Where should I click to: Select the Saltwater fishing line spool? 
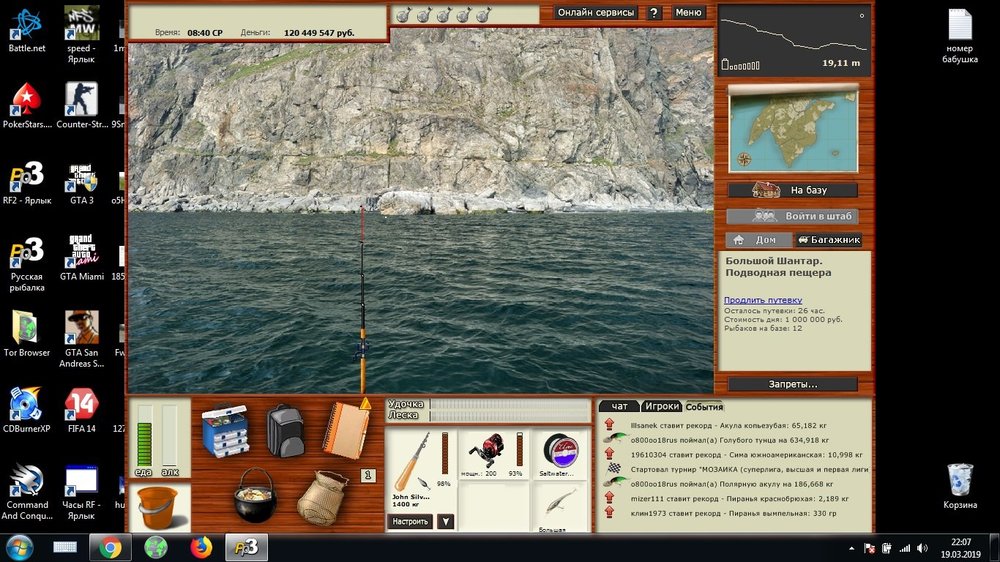560,453
